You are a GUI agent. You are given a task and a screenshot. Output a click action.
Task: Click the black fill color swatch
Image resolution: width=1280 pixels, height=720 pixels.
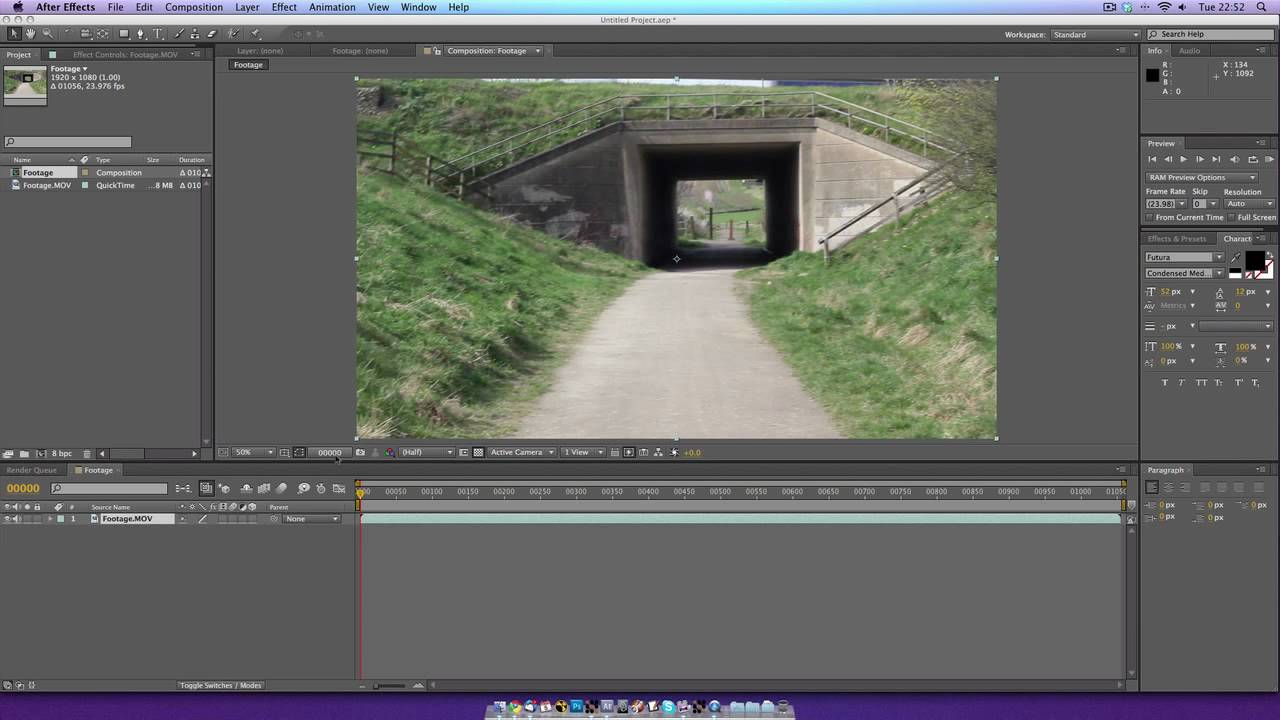(x=1253, y=259)
